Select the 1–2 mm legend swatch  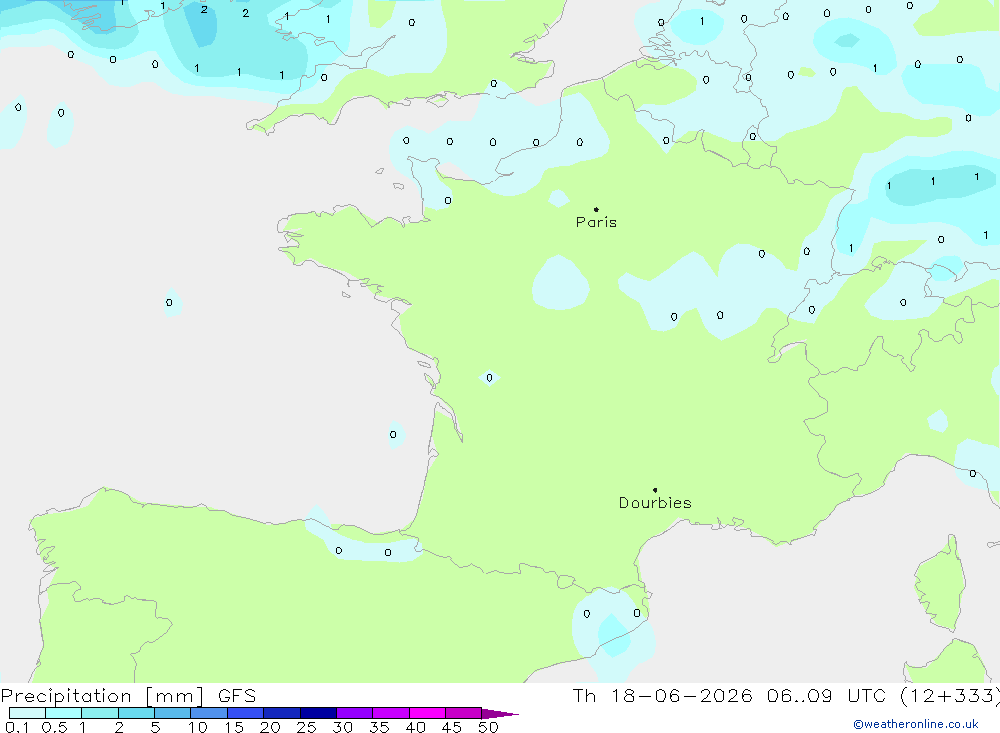tap(99, 713)
